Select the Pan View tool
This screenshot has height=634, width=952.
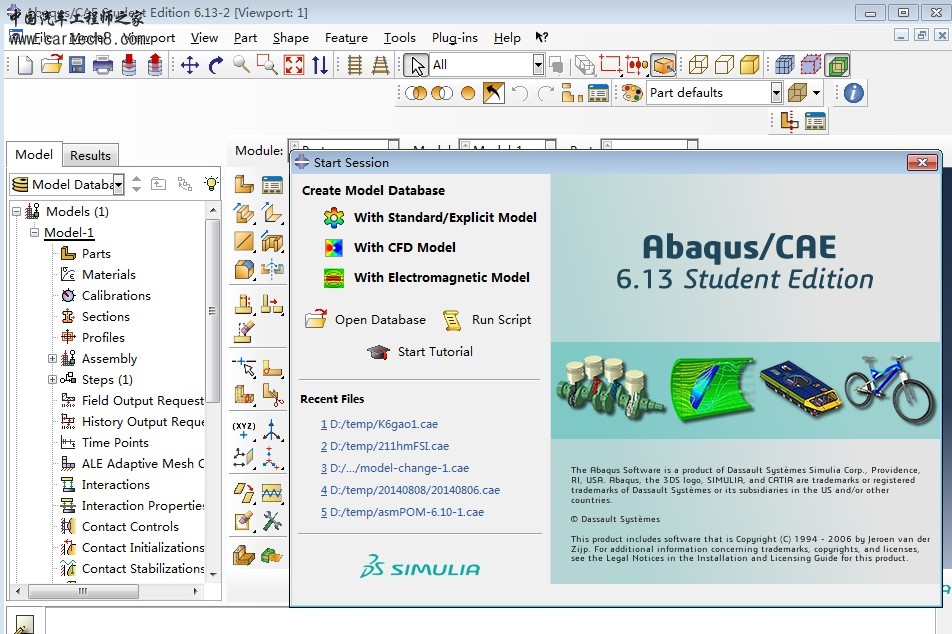(x=190, y=65)
